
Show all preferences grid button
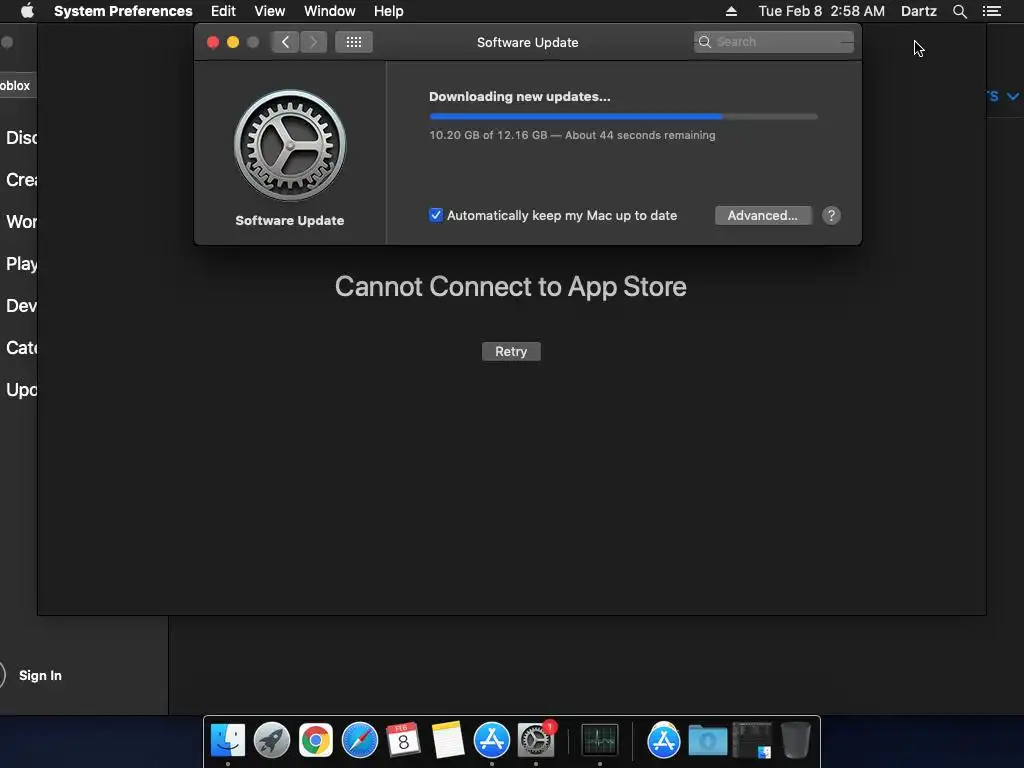click(354, 42)
